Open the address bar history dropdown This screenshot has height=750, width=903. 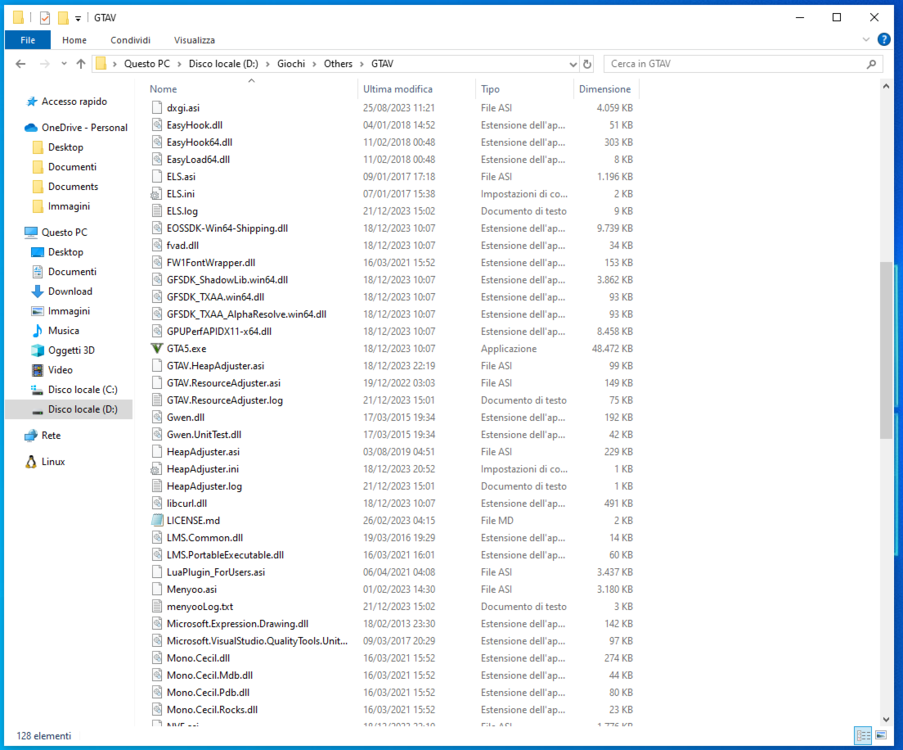point(569,63)
